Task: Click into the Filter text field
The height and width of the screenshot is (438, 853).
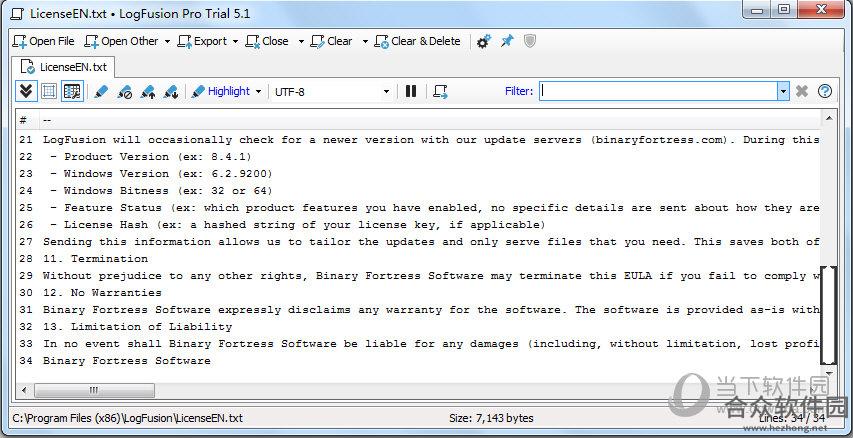Action: [x=658, y=91]
